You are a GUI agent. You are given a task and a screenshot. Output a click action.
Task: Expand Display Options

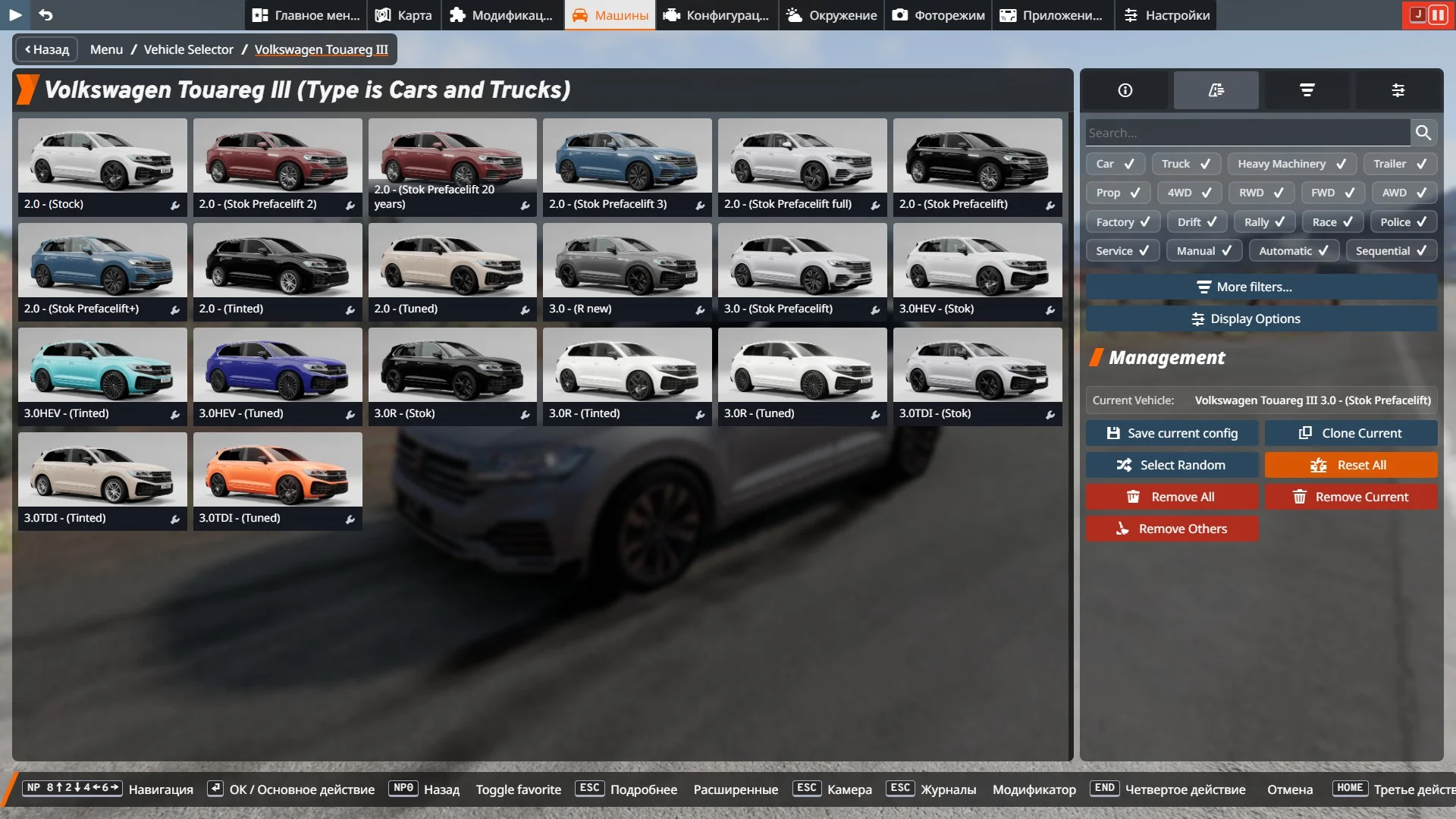(x=1261, y=318)
